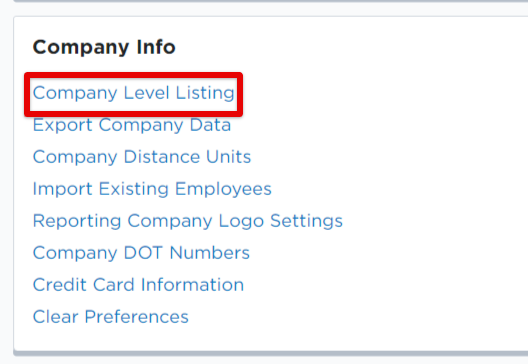Select Company Distance Units

tap(142, 157)
